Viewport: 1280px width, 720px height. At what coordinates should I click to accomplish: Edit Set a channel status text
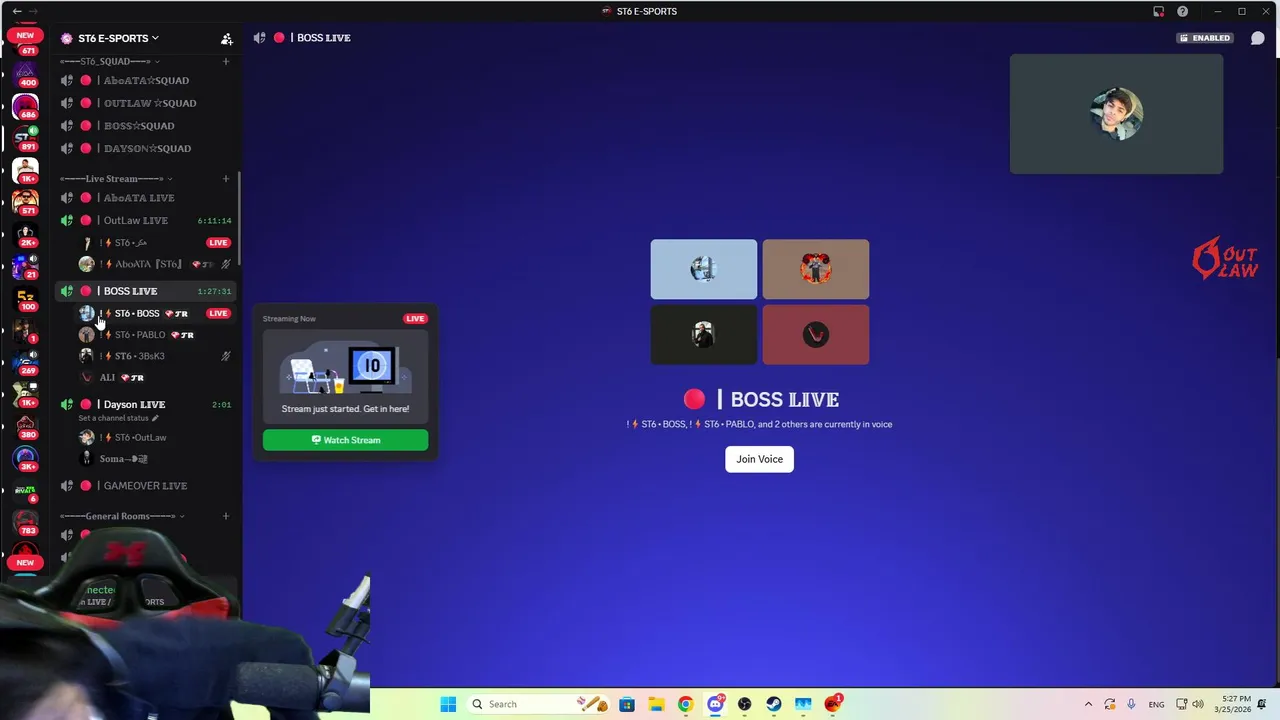click(x=118, y=418)
